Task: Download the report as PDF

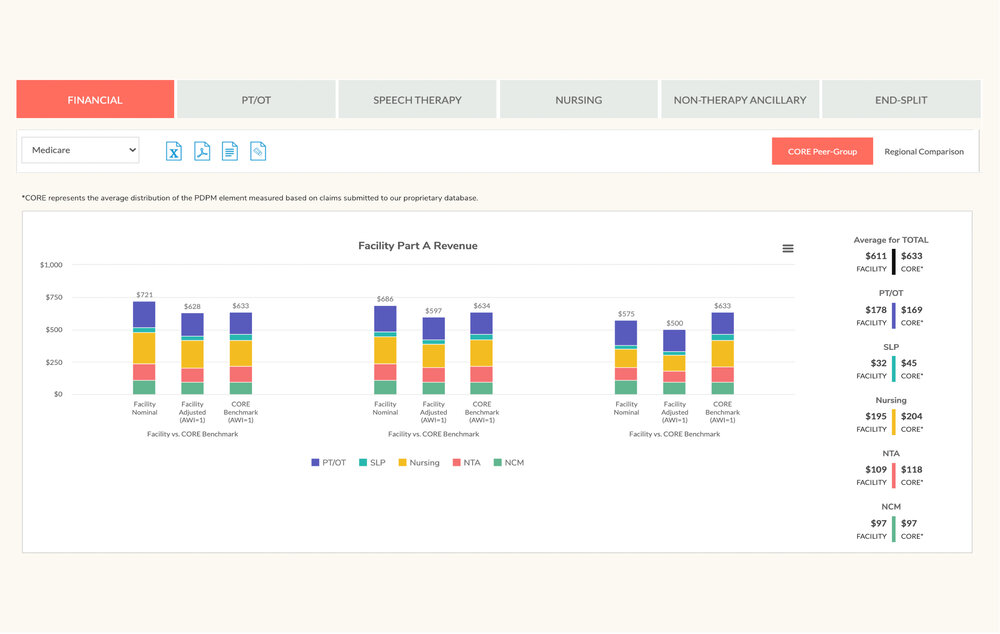Action: point(202,151)
